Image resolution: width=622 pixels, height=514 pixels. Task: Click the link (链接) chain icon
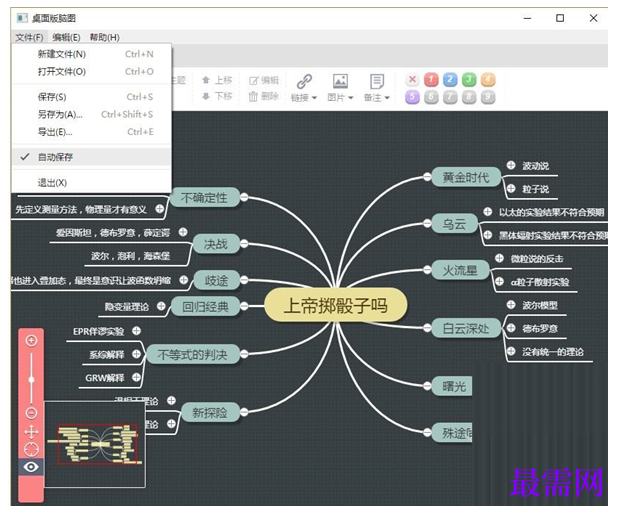click(x=304, y=81)
